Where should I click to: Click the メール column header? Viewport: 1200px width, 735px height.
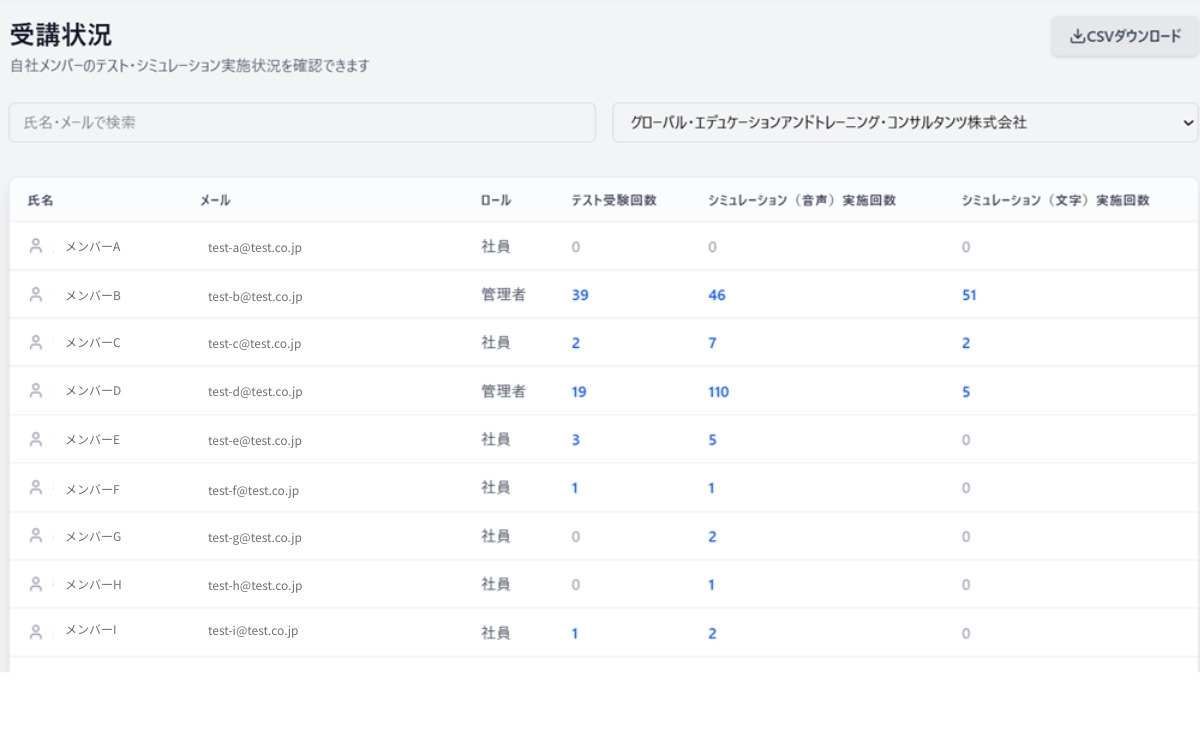(x=215, y=200)
